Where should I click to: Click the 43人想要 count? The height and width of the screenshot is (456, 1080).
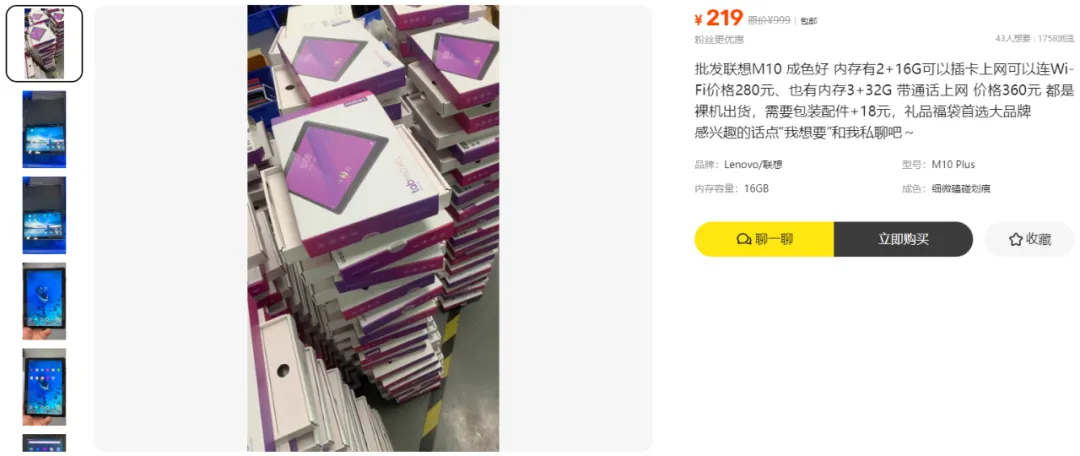1012,39
